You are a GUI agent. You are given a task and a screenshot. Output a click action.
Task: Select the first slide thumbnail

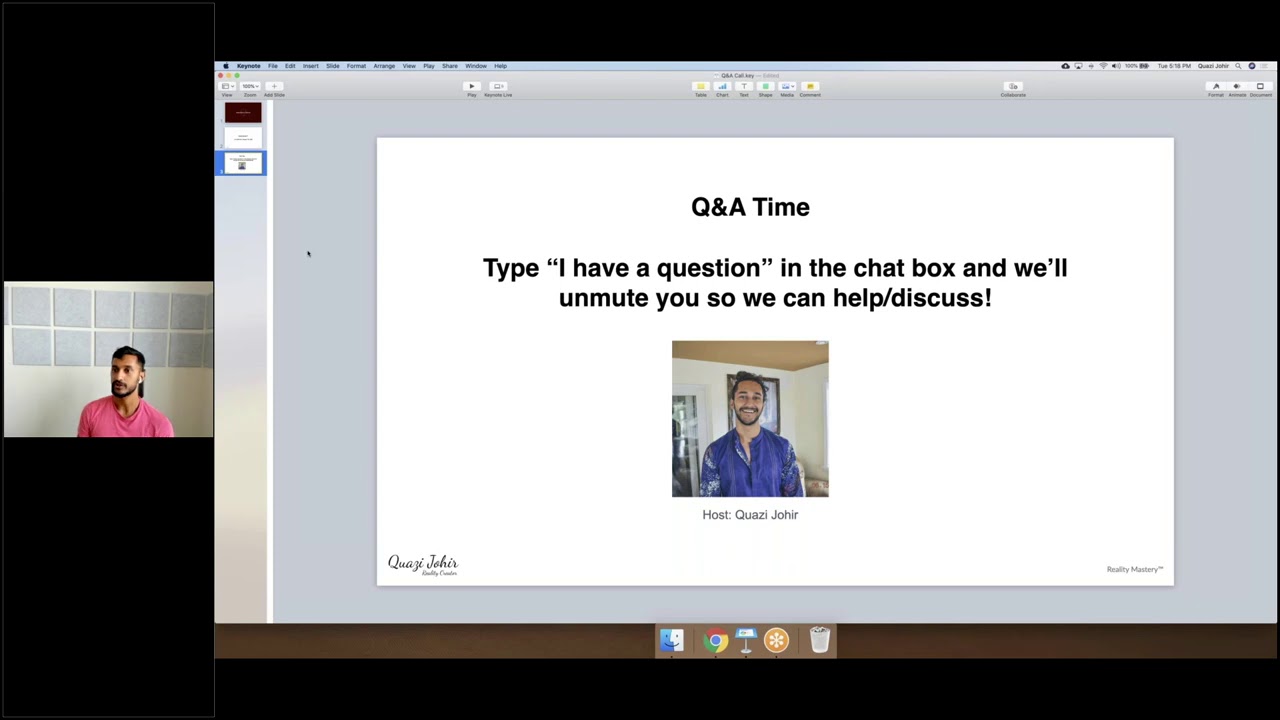[243, 113]
